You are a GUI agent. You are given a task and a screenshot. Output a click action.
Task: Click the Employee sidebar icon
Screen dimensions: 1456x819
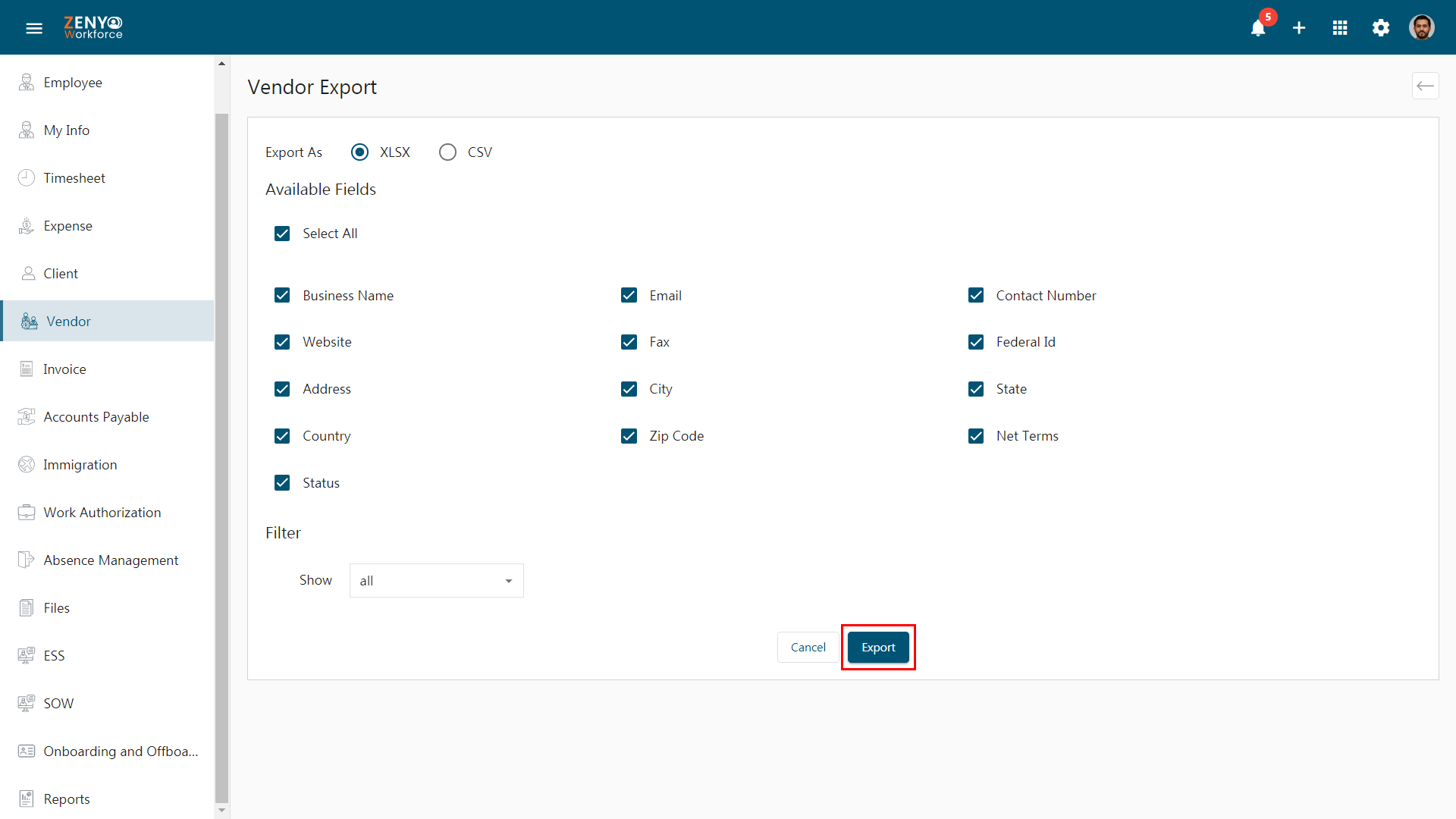click(x=27, y=83)
